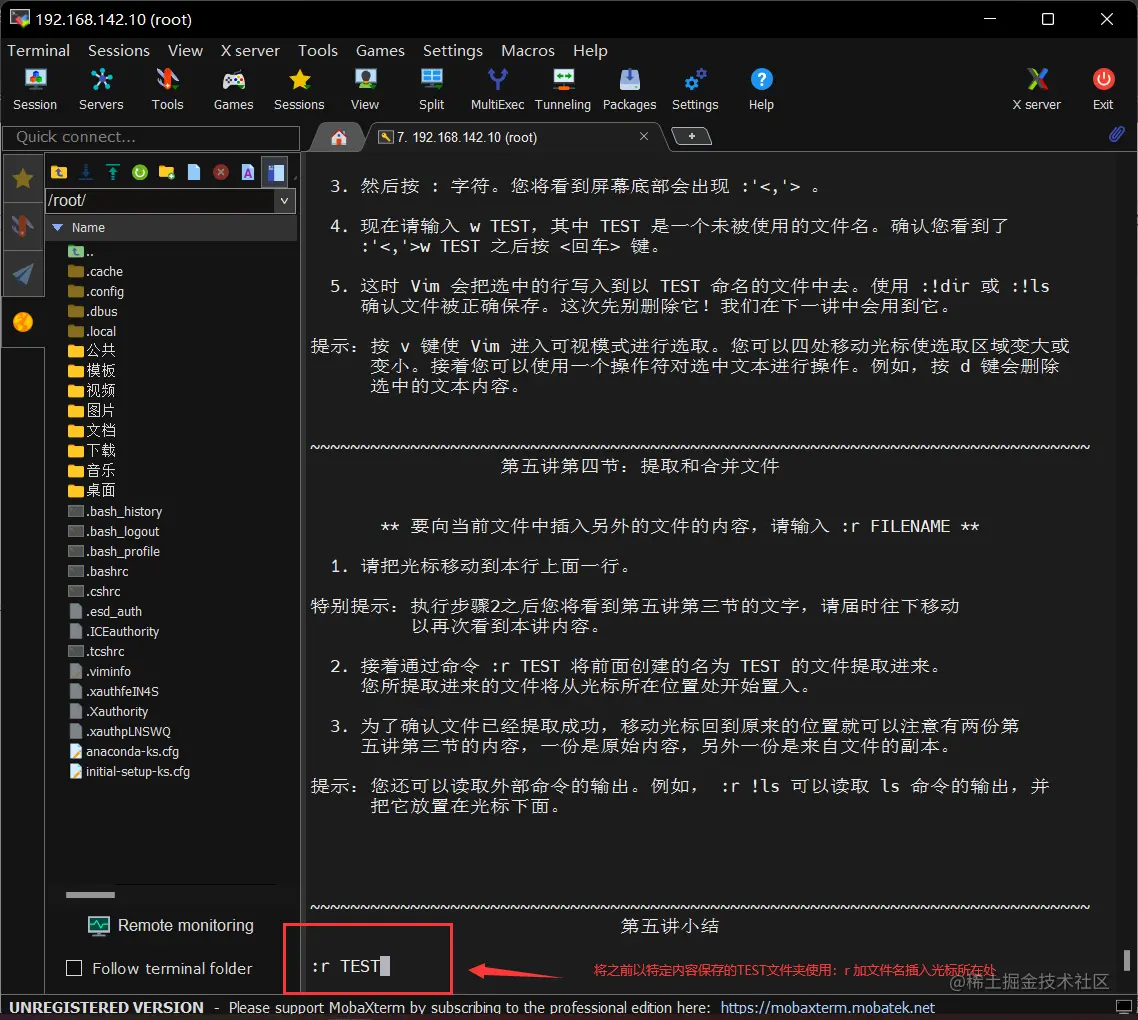Open the Tunneling toolbar icon
This screenshot has height=1020, width=1138.
563,89
